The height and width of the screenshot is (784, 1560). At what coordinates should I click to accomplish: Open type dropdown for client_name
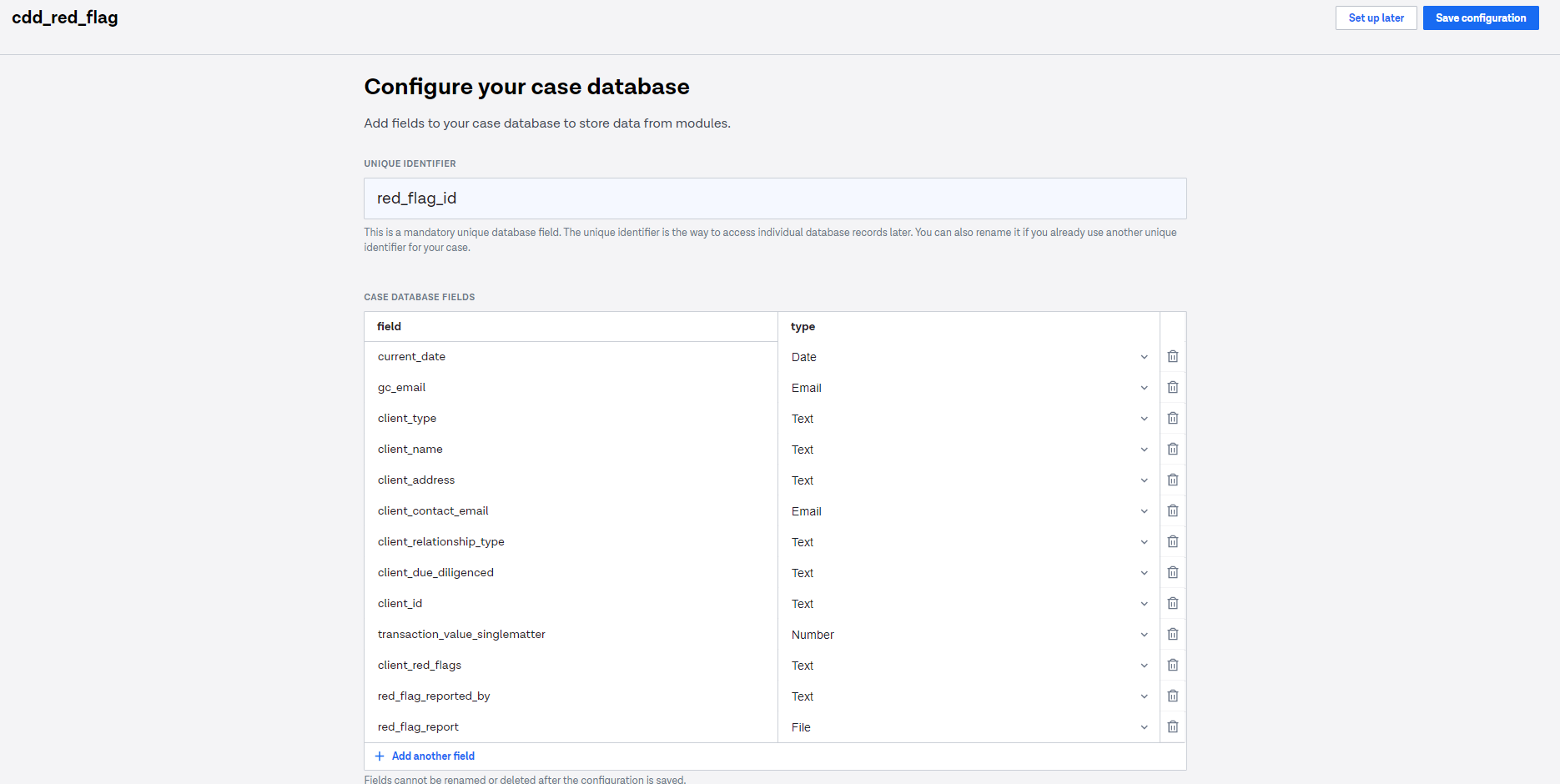pyautogui.click(x=969, y=450)
